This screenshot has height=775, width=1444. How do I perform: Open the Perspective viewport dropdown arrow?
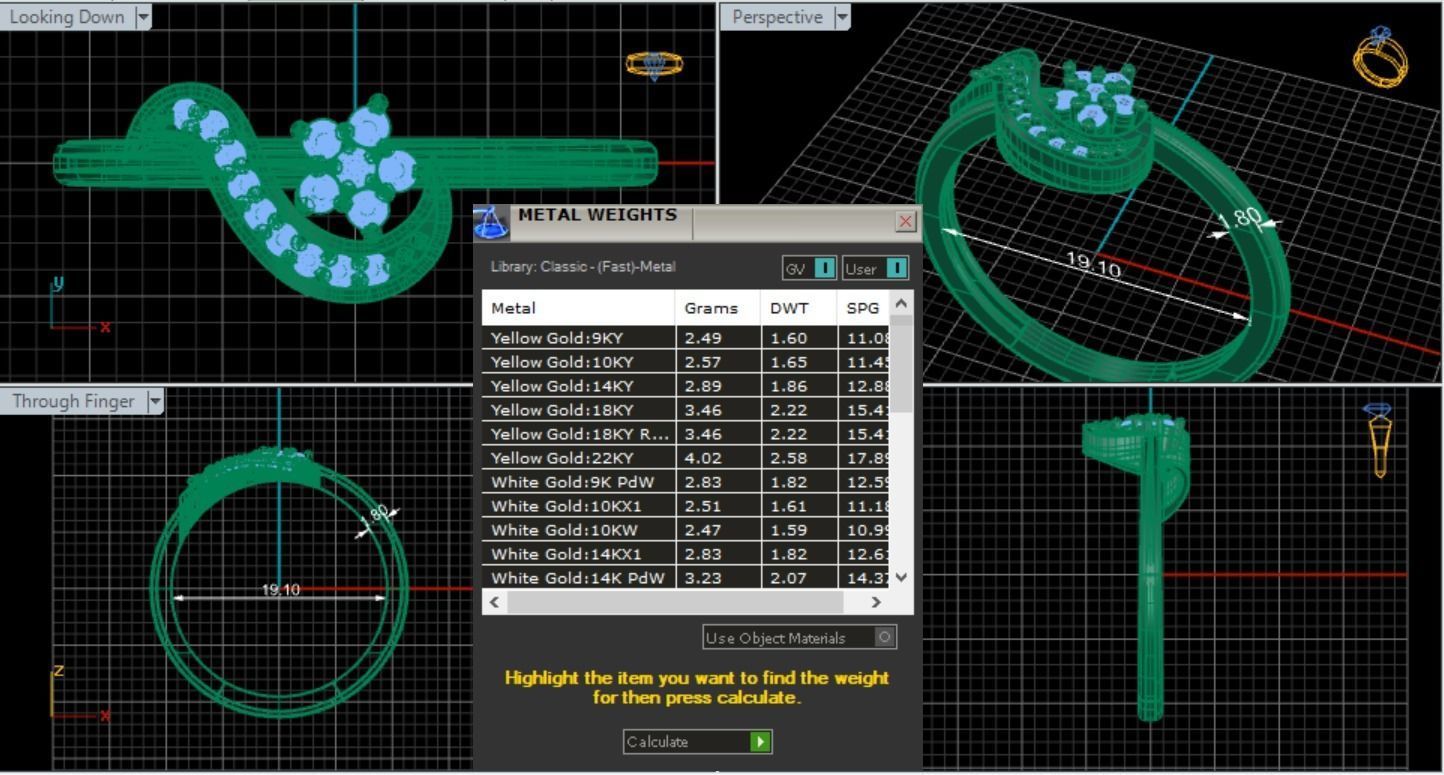point(841,16)
